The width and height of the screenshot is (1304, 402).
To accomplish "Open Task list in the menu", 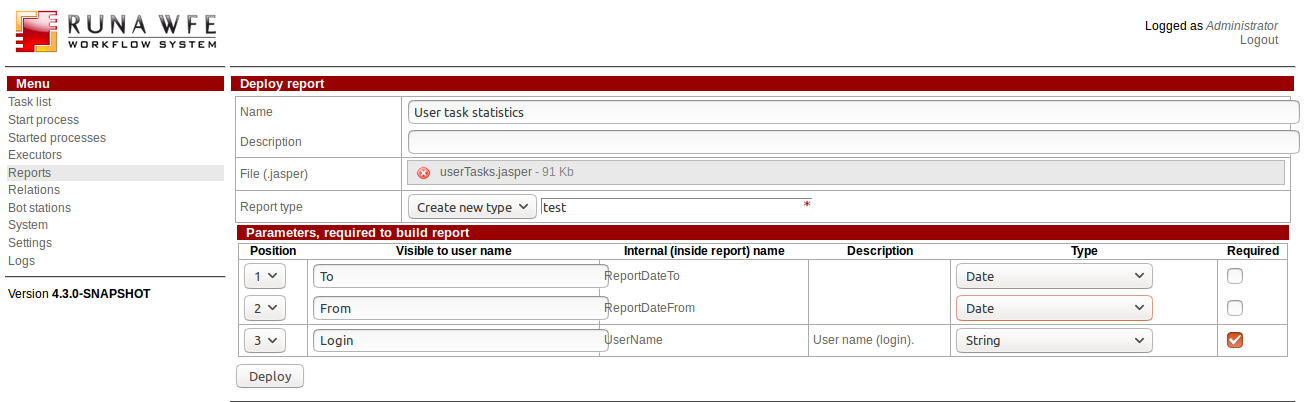I will [x=30, y=102].
